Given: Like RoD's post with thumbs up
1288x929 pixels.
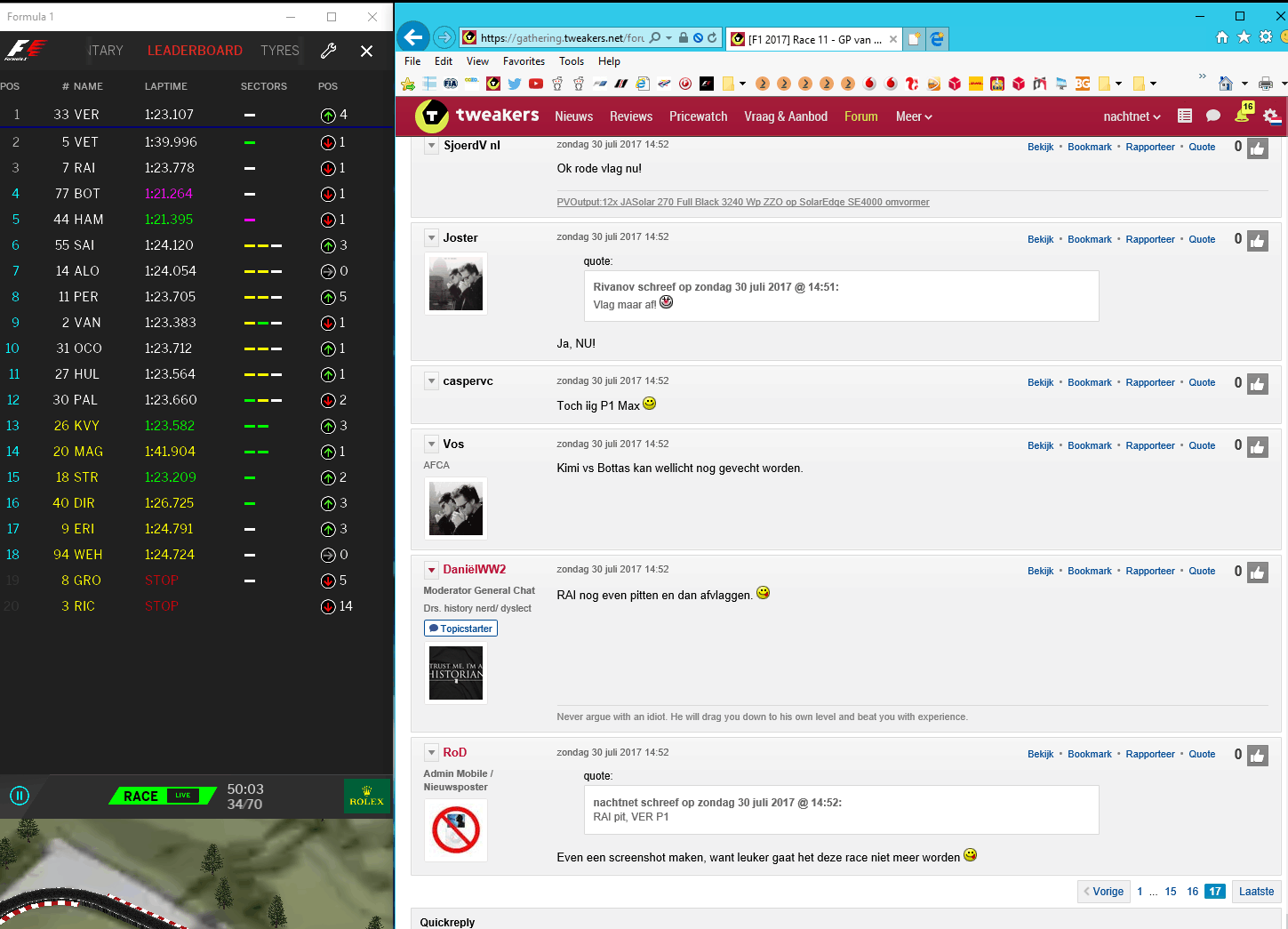Looking at the screenshot, I should coord(1257,757).
